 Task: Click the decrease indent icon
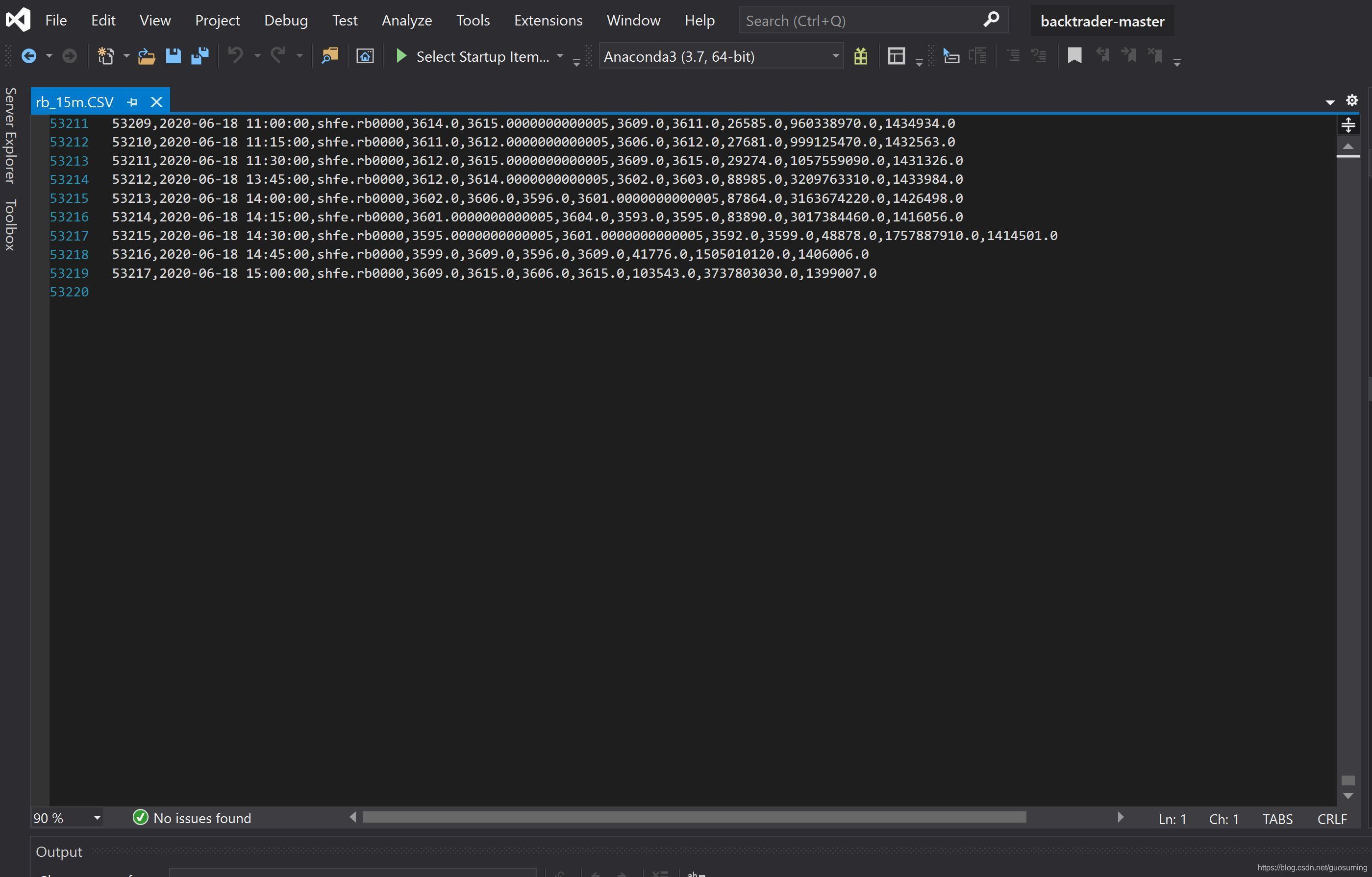pos(1013,56)
